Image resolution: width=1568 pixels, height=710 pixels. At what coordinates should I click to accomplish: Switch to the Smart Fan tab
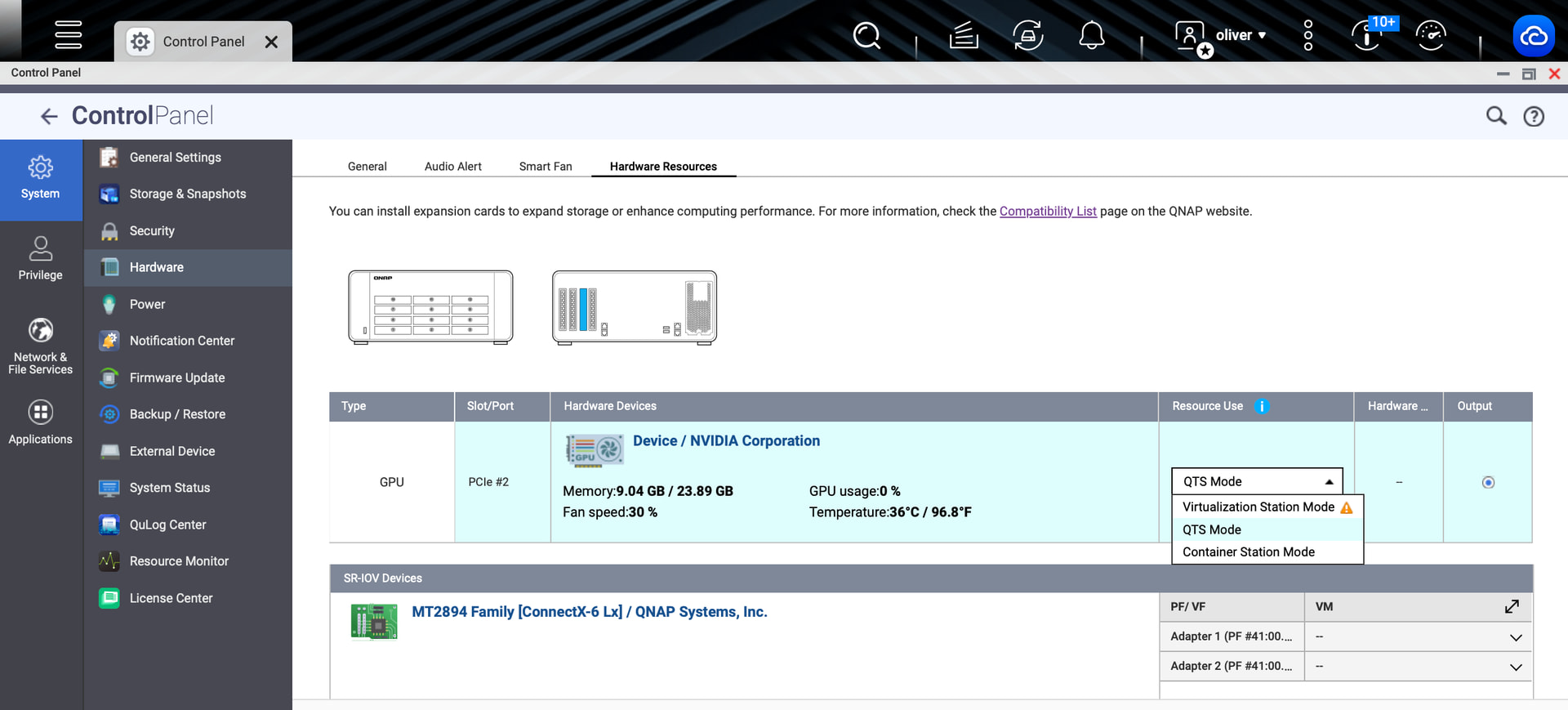click(546, 167)
